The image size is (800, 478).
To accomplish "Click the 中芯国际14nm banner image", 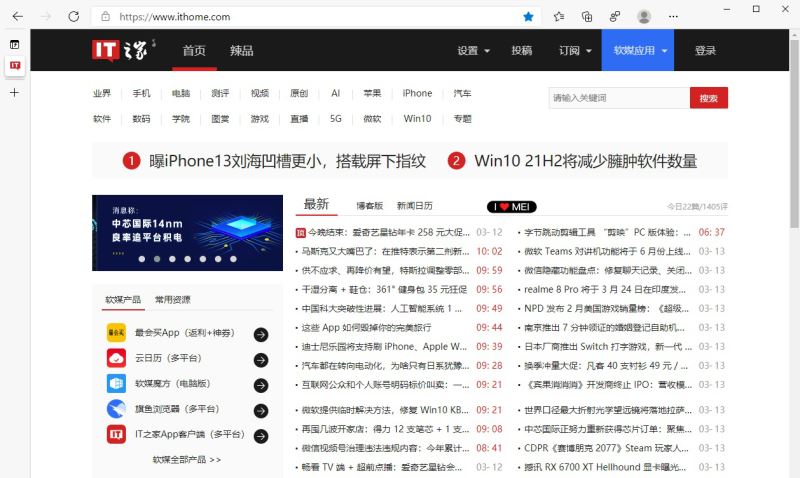I will click(x=187, y=233).
